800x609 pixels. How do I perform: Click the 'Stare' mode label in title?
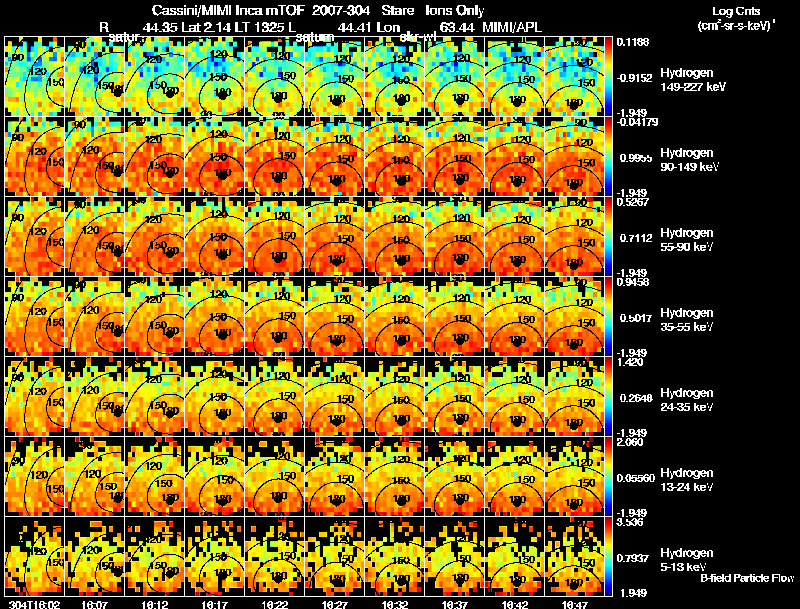click(397, 11)
